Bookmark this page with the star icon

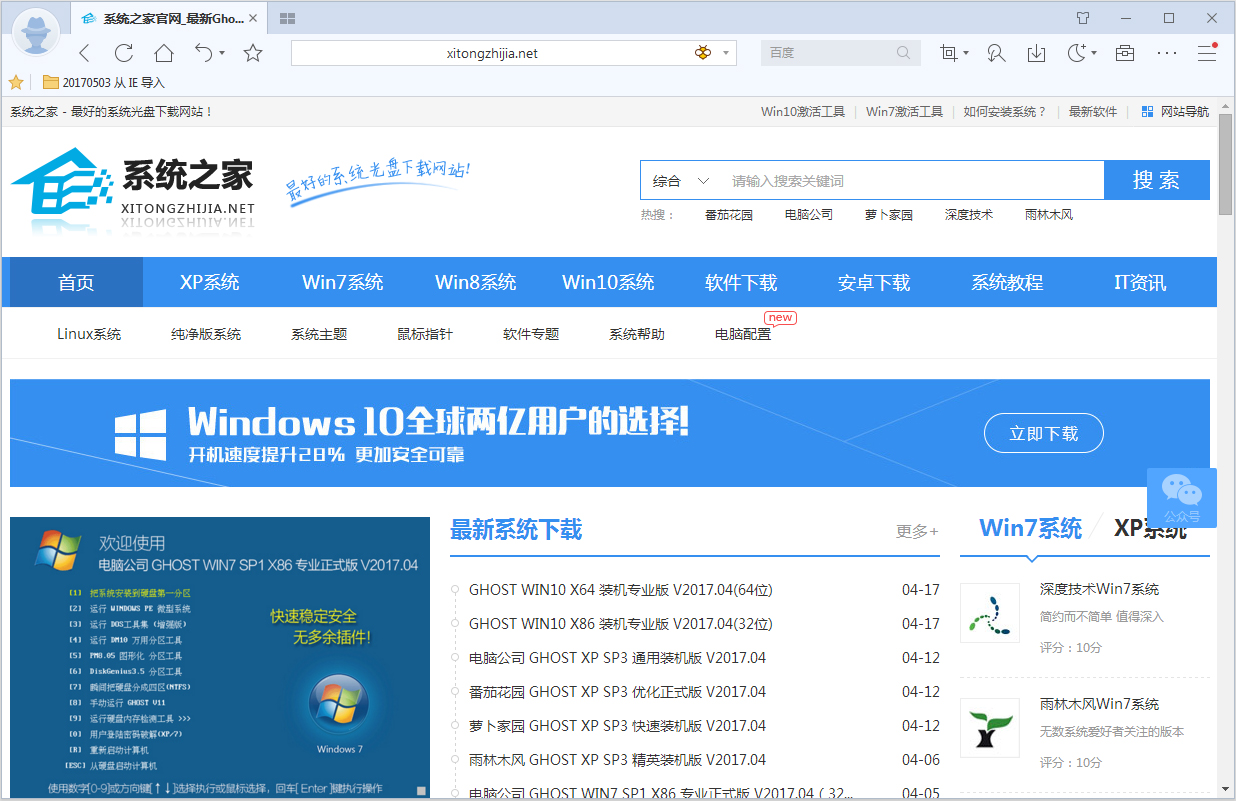[x=253, y=53]
